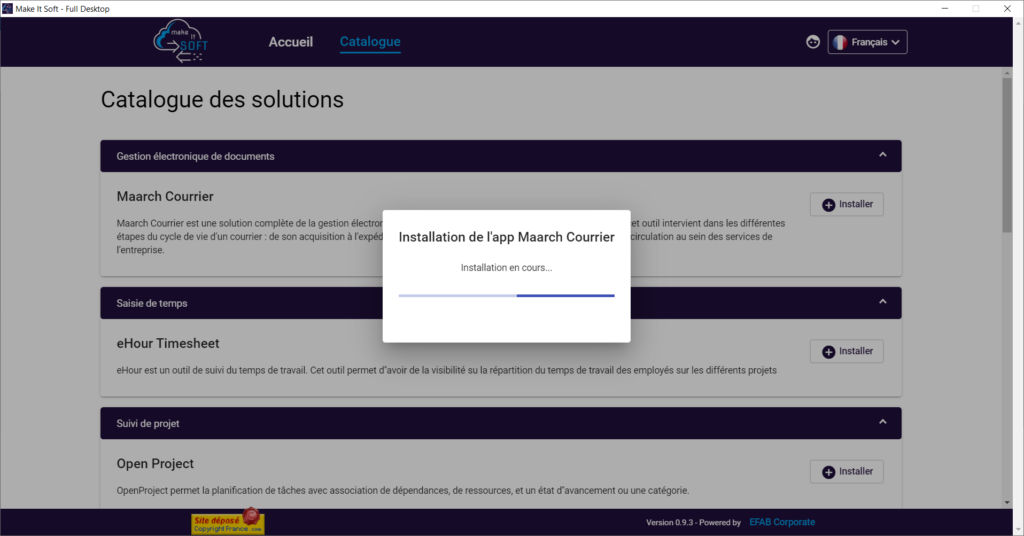Open the Accueil page
Viewport: 1024px width, 536px height.
coord(291,42)
